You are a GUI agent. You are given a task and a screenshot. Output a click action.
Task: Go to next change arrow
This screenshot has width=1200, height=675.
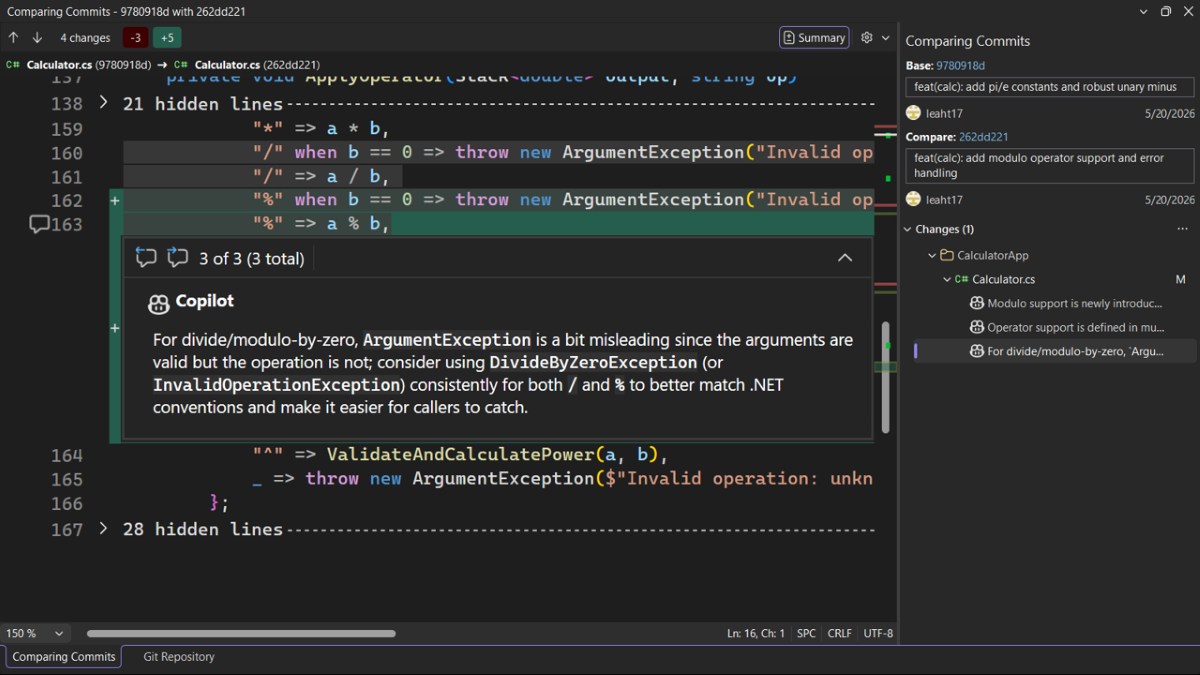(37, 38)
